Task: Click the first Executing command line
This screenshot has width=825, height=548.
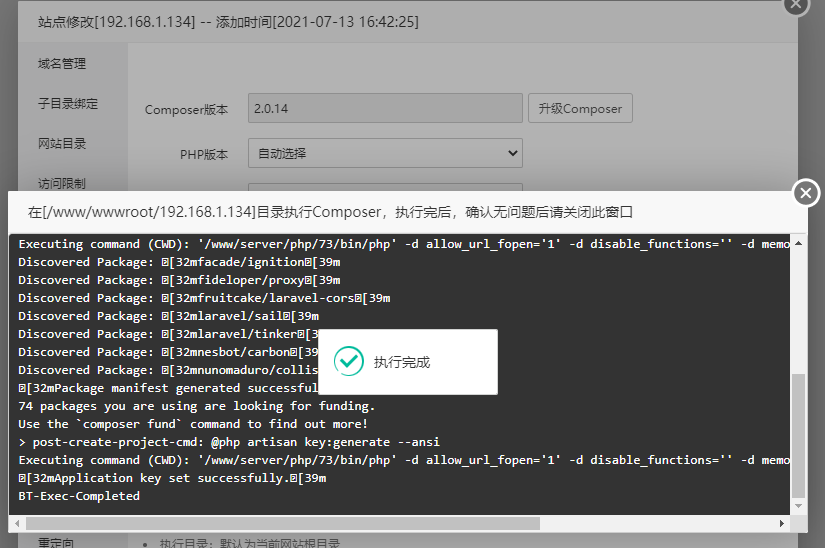Action: pos(404,244)
